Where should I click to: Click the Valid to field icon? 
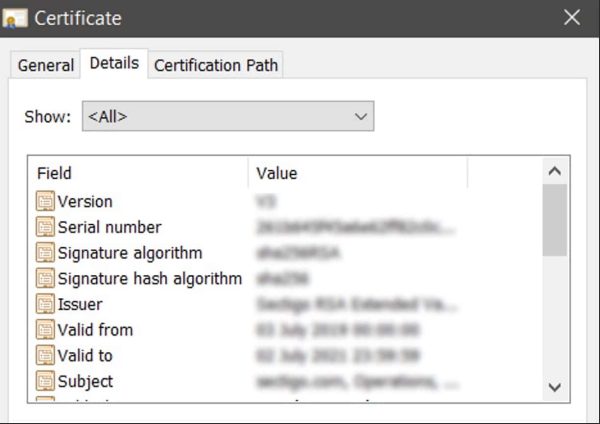[45, 355]
